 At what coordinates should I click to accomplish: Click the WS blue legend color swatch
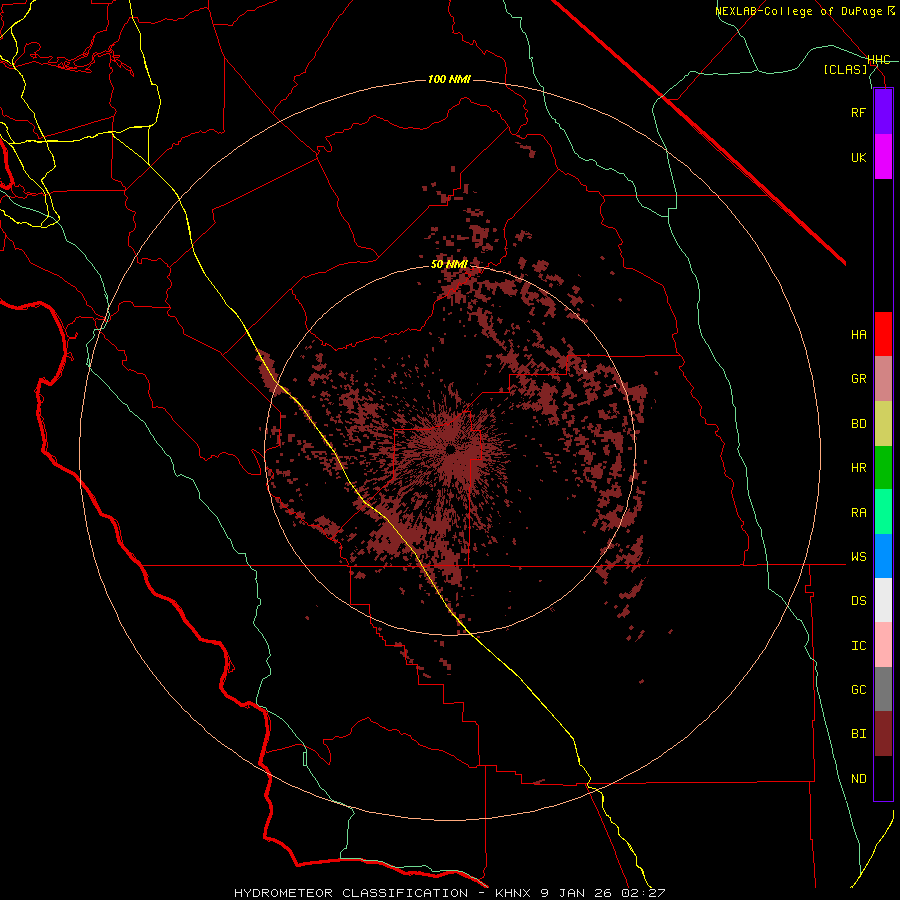[883, 556]
